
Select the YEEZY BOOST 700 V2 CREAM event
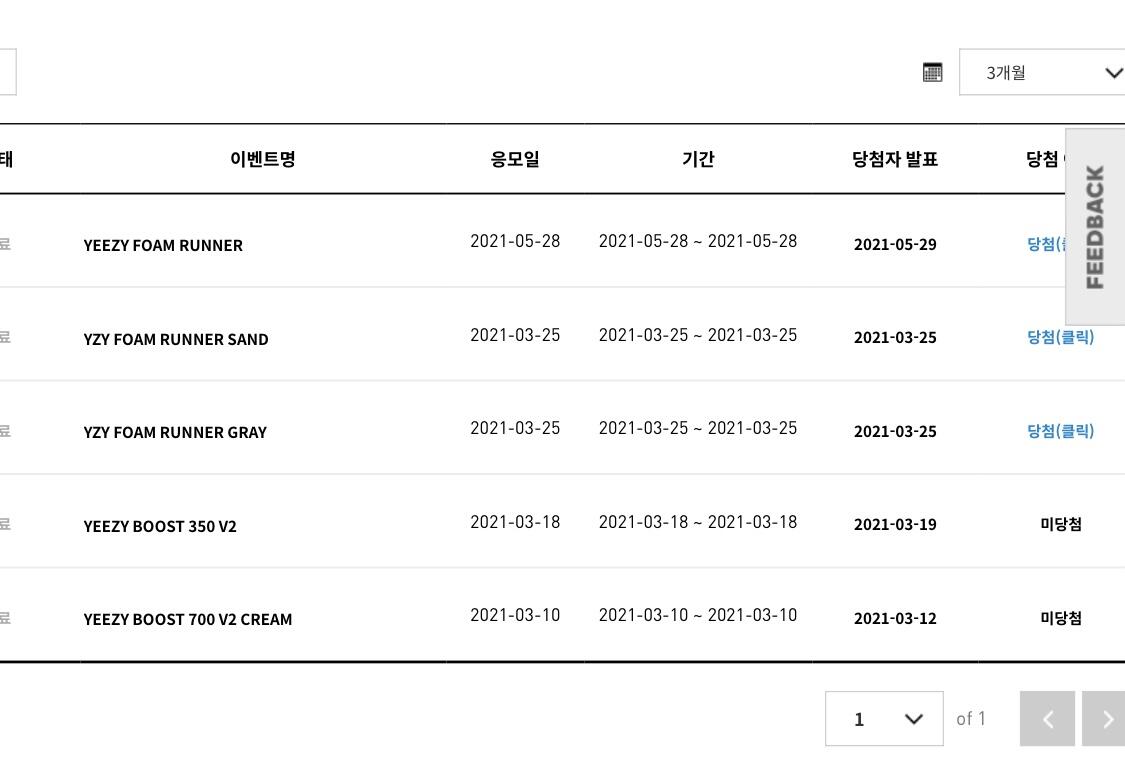coord(188,619)
